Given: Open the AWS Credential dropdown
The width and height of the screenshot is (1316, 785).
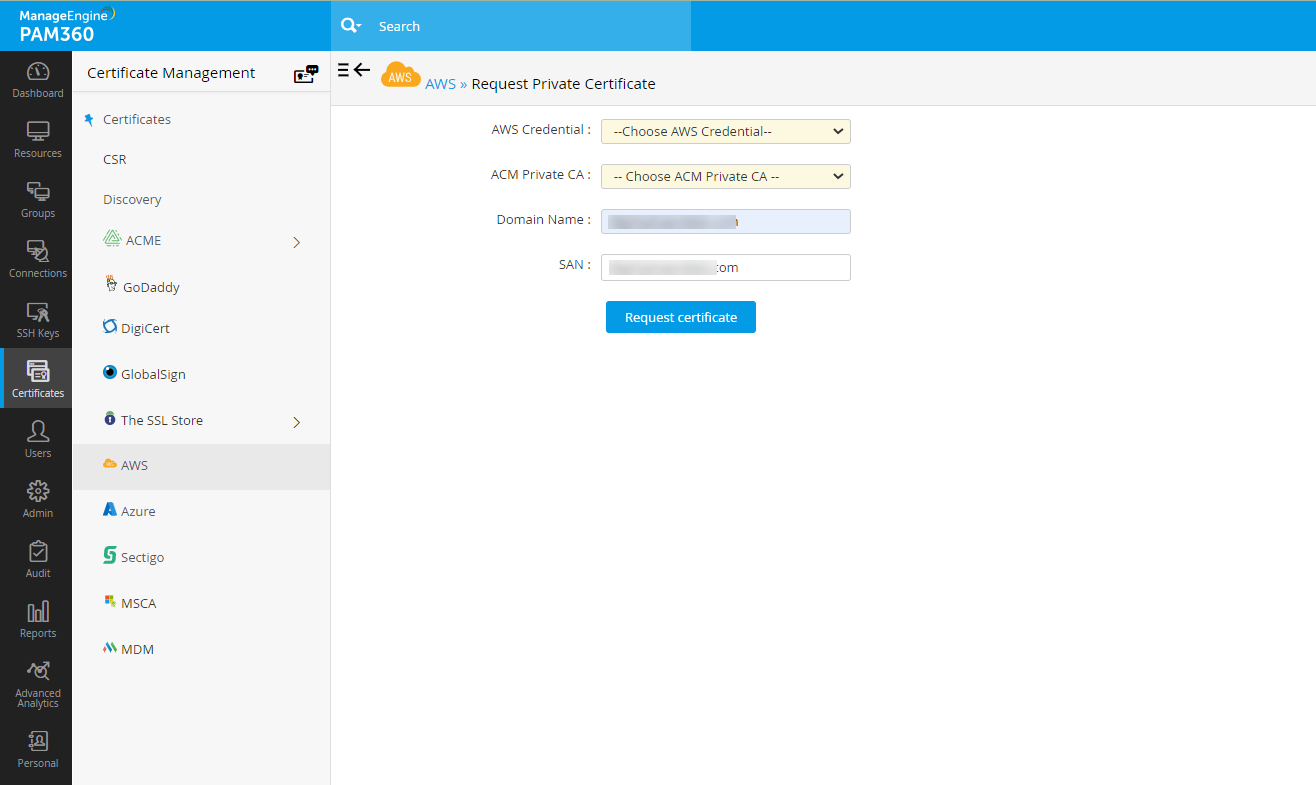Looking at the screenshot, I should point(725,131).
